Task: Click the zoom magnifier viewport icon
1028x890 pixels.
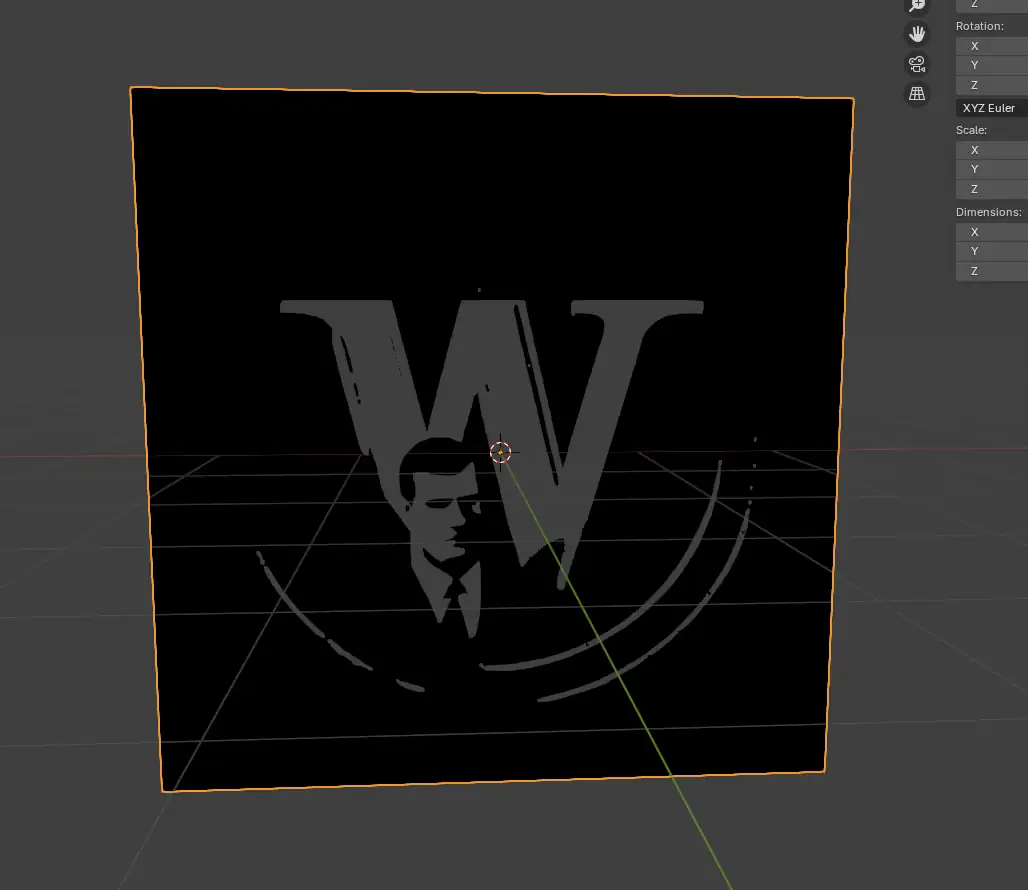Action: 916,5
